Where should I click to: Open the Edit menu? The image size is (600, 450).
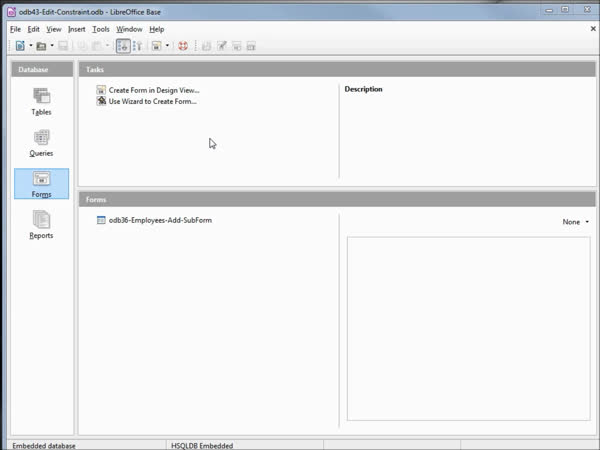(x=33, y=29)
